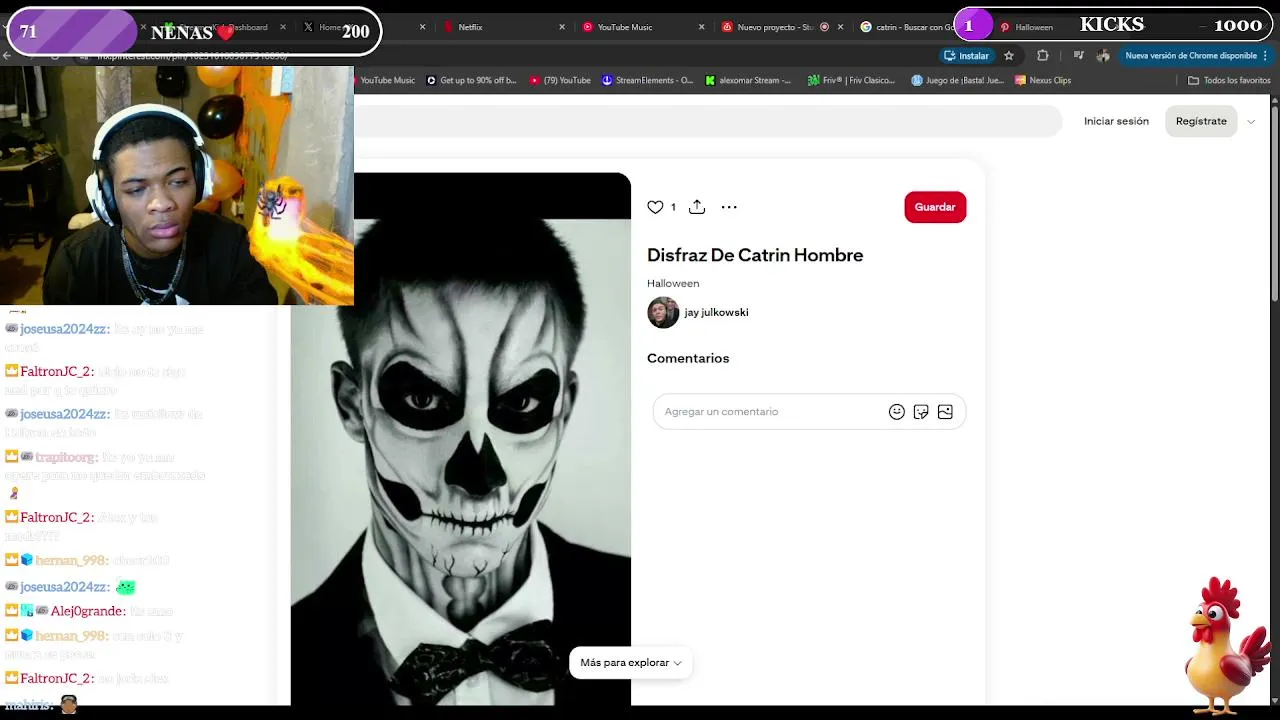
Task: Close the YouTube Music tab
Action: (701, 27)
